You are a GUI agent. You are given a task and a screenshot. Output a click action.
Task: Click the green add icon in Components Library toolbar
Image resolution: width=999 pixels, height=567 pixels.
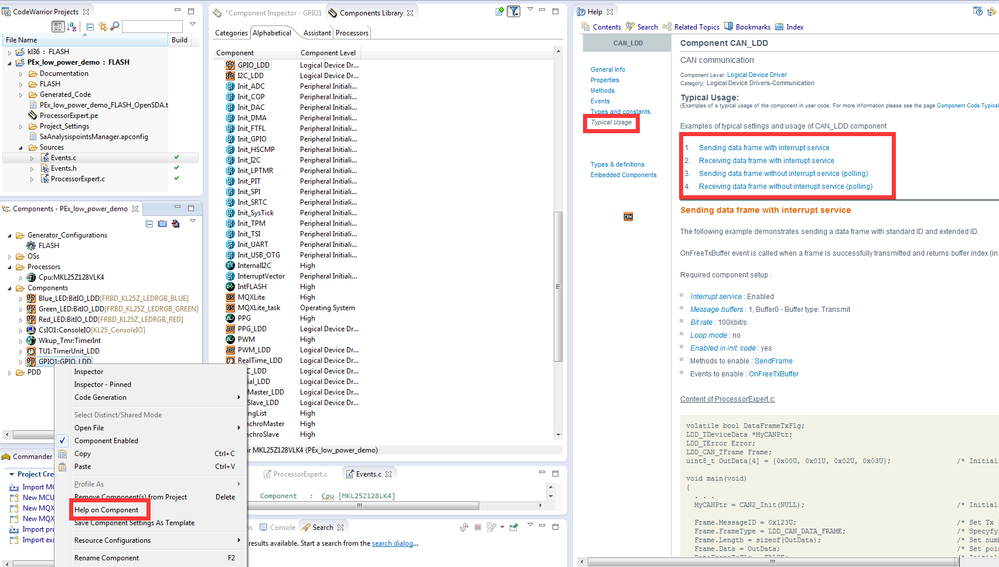pyautogui.click(x=500, y=11)
